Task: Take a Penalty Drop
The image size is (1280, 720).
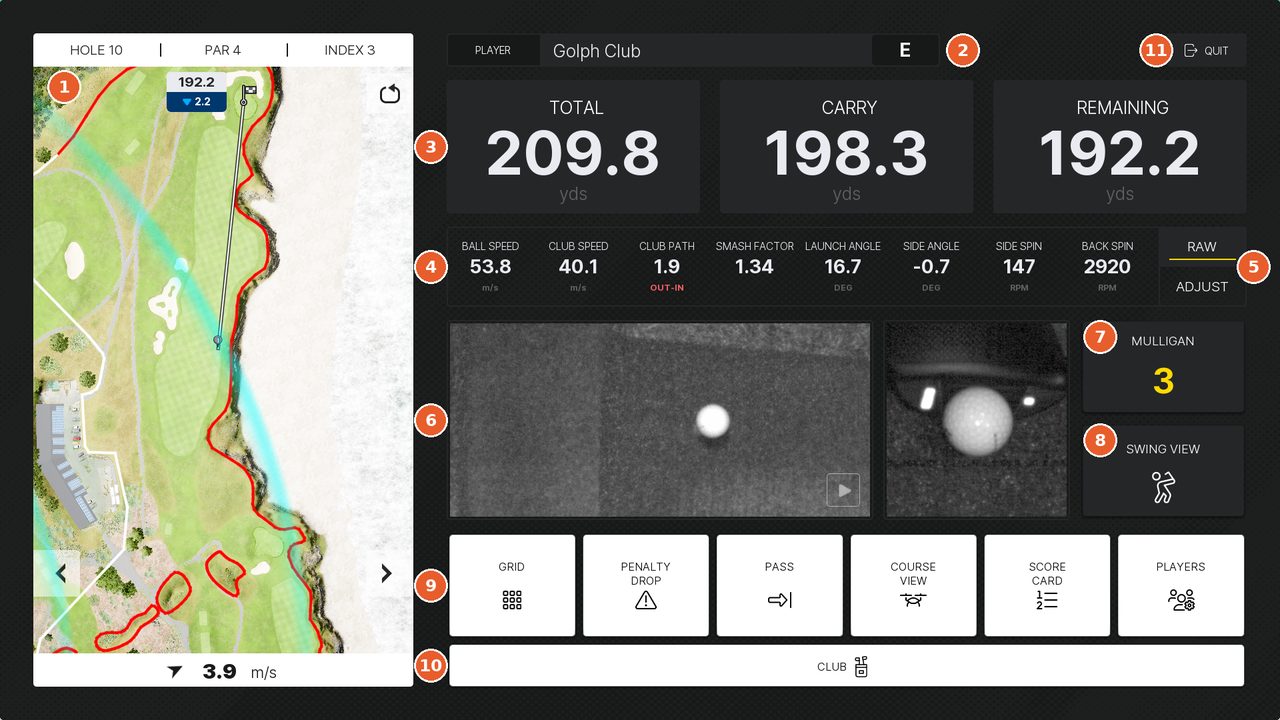Action: [x=646, y=585]
